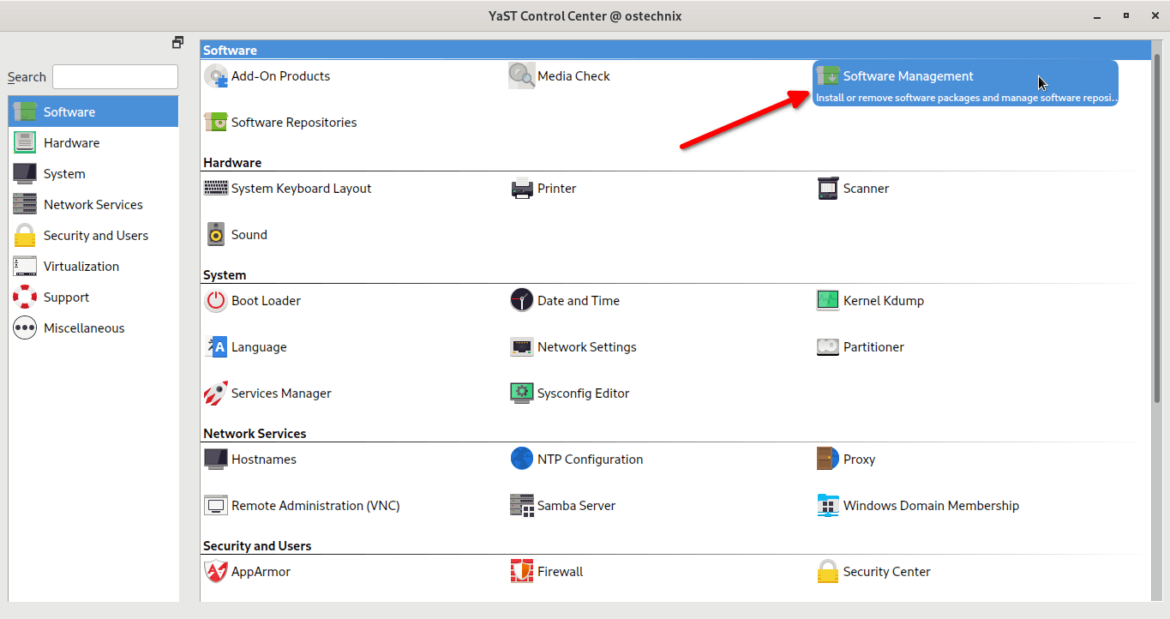
Task: Select Software category in sidebar
Action: [93, 112]
